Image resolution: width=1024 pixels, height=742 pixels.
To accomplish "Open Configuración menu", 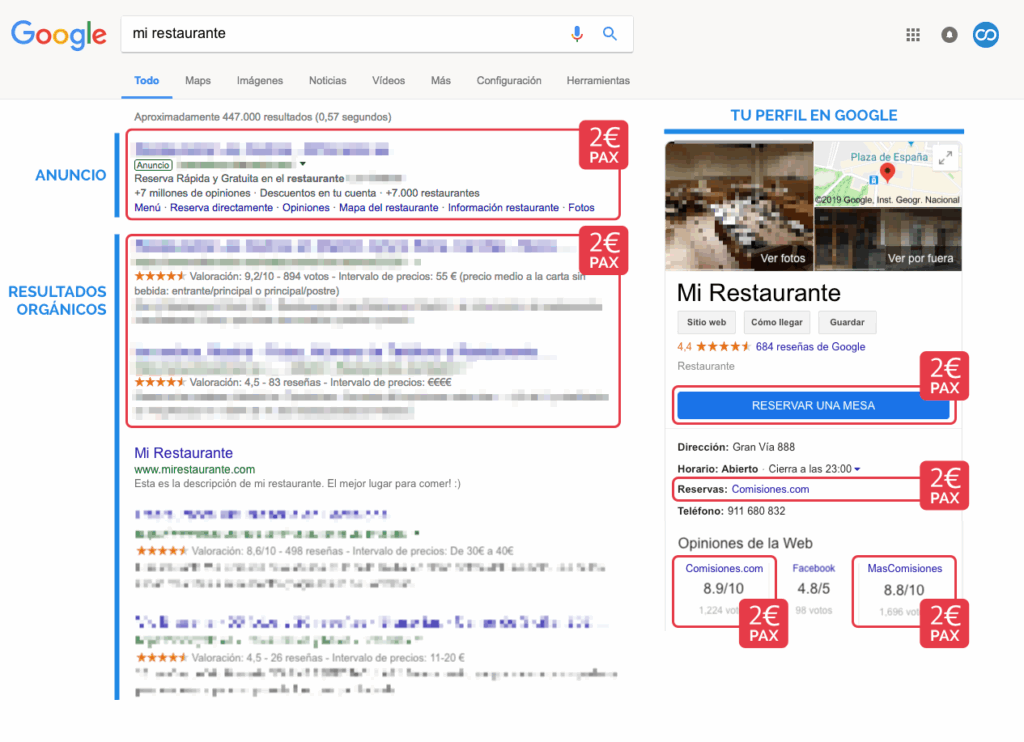I will point(509,80).
